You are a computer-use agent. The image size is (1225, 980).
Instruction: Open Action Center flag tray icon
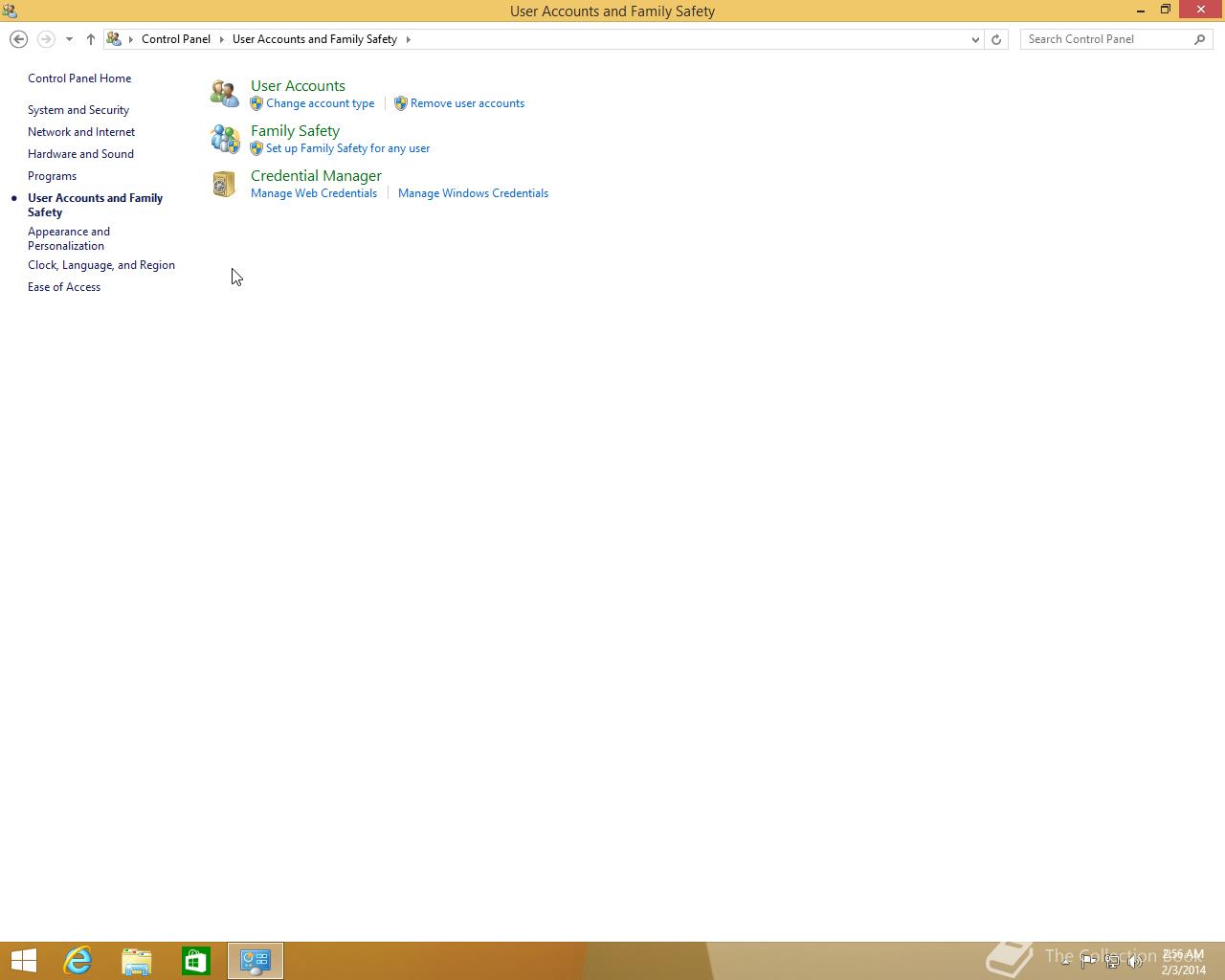point(1088,962)
